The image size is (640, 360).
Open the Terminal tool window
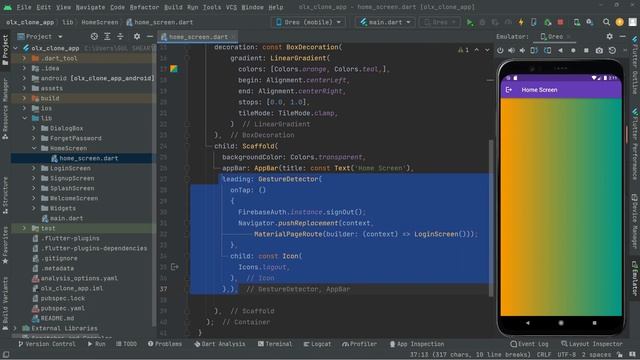tap(275, 344)
